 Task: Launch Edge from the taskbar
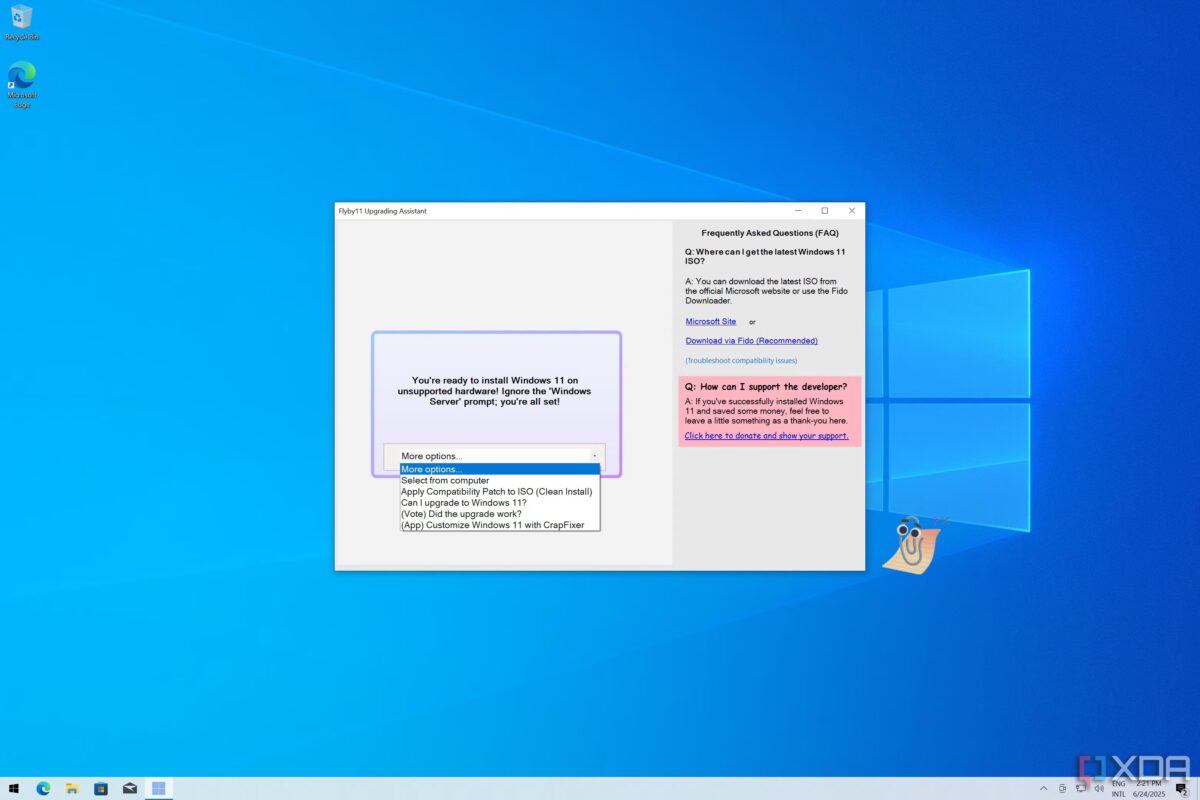pyautogui.click(x=43, y=788)
